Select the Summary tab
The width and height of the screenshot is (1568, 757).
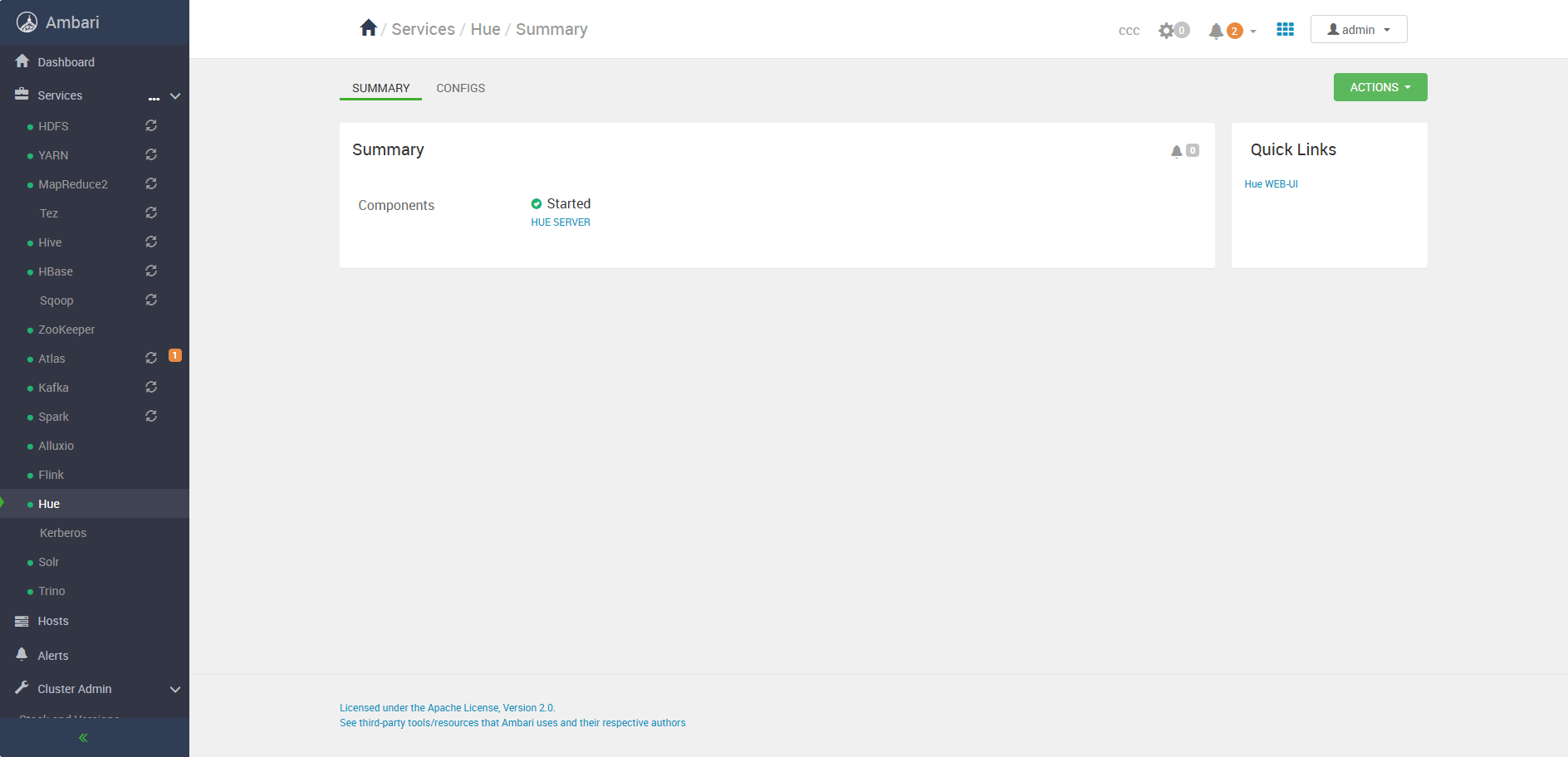[380, 88]
